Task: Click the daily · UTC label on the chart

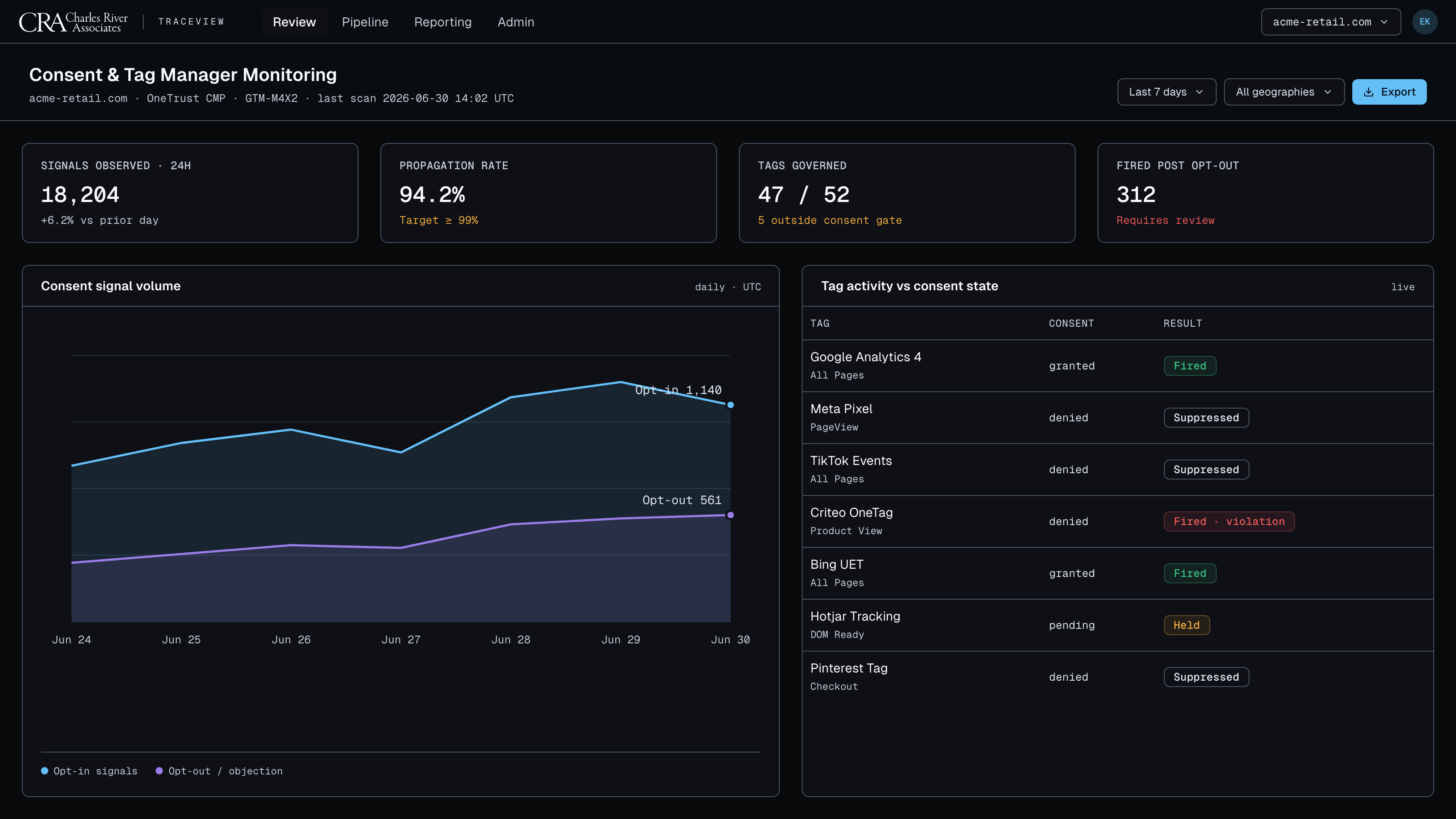Action: click(728, 287)
